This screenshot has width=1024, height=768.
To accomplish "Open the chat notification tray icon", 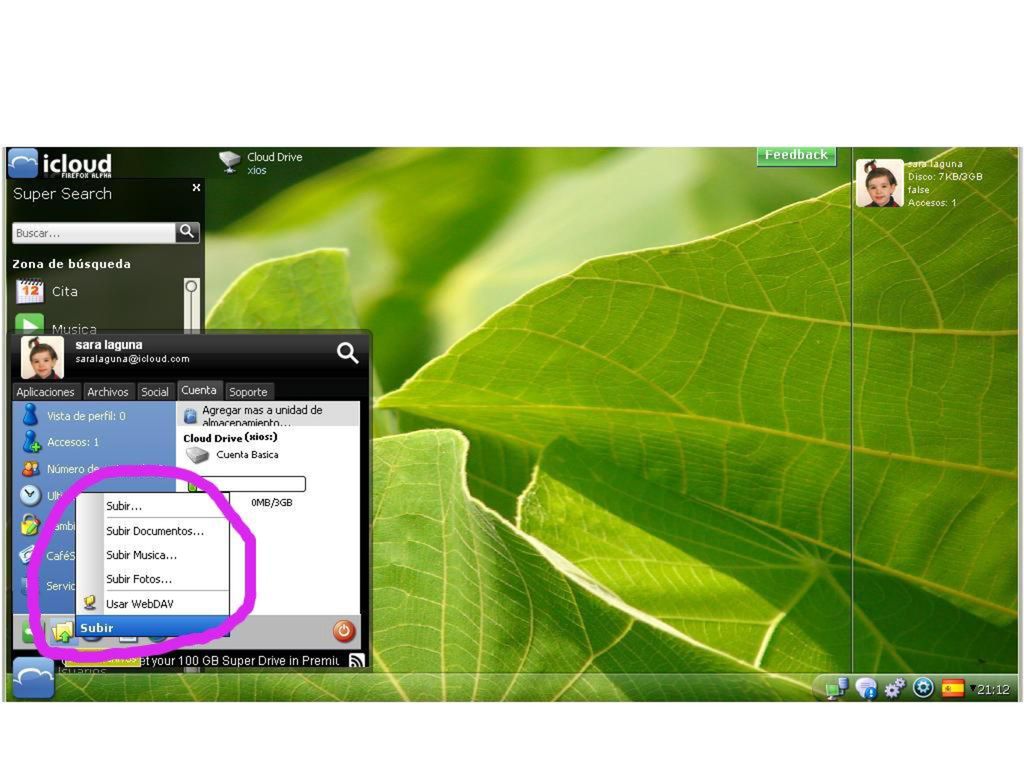I will coord(866,688).
